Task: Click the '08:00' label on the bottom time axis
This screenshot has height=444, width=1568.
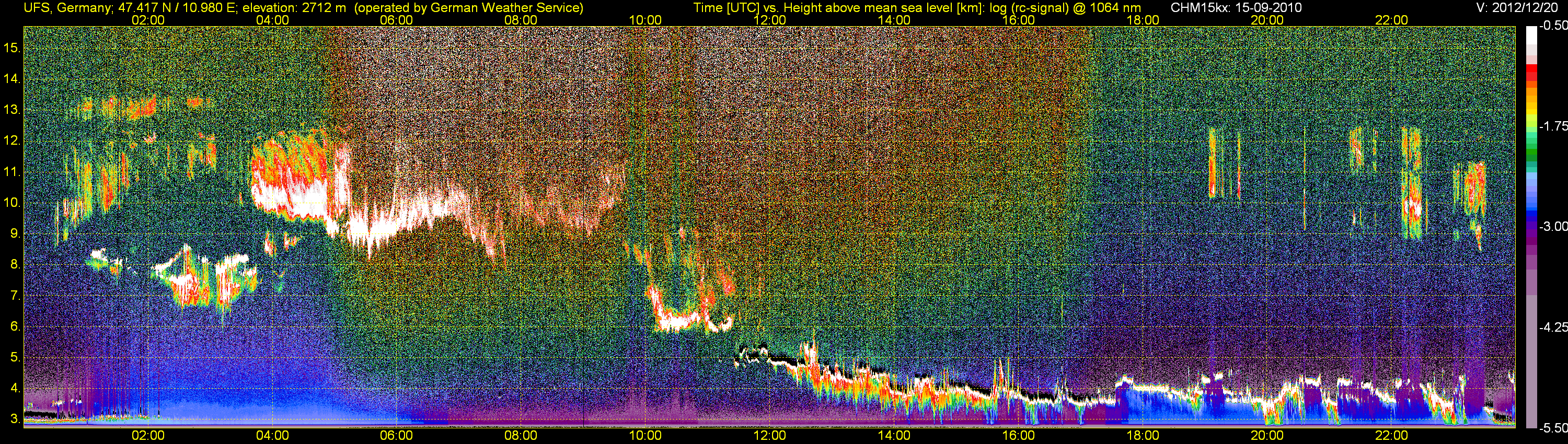Action: point(521,436)
